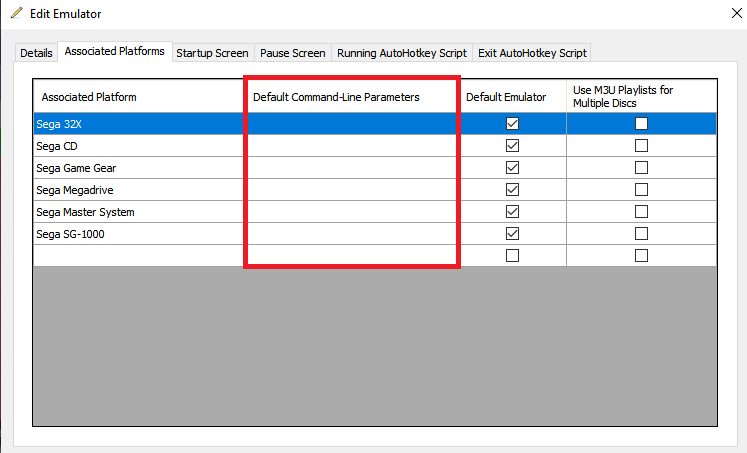Enable M3U Playlists for Sega CD
The width and height of the screenshot is (747, 453).
pos(641,146)
